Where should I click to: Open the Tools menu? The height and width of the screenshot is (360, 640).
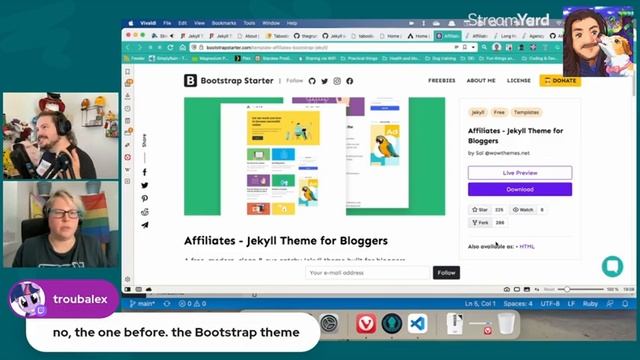(249, 23)
